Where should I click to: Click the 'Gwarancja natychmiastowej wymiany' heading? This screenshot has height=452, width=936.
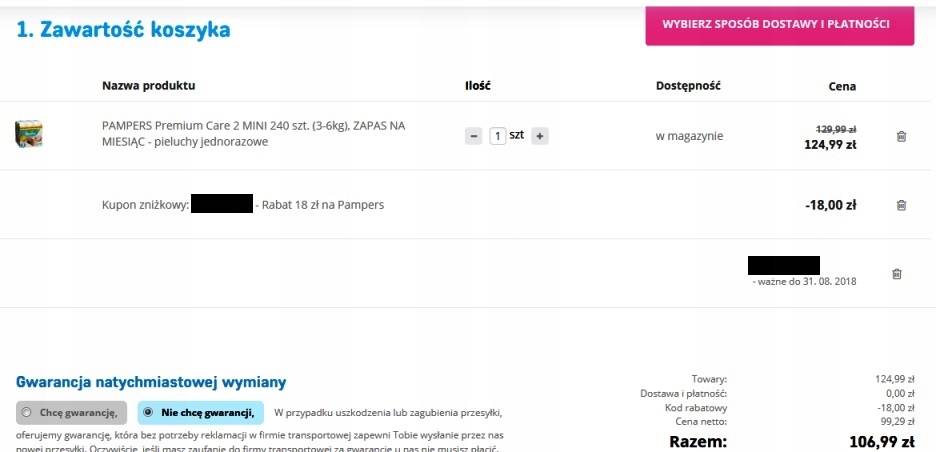[151, 382]
